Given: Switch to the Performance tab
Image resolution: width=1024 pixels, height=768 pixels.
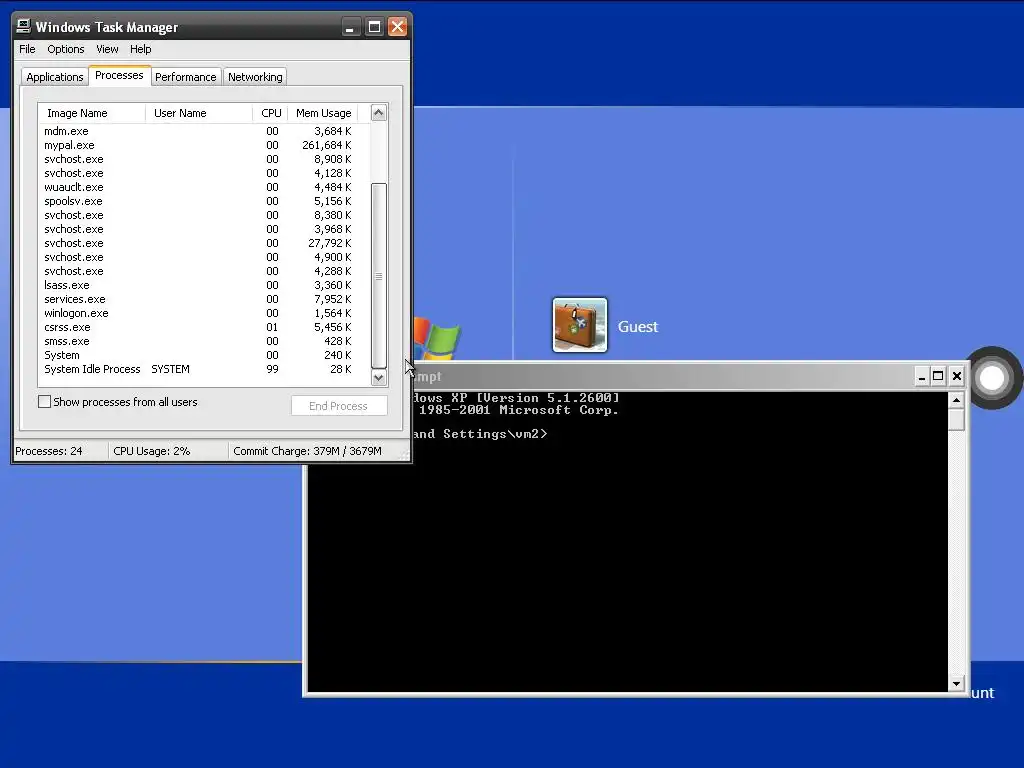Looking at the screenshot, I should (x=185, y=77).
